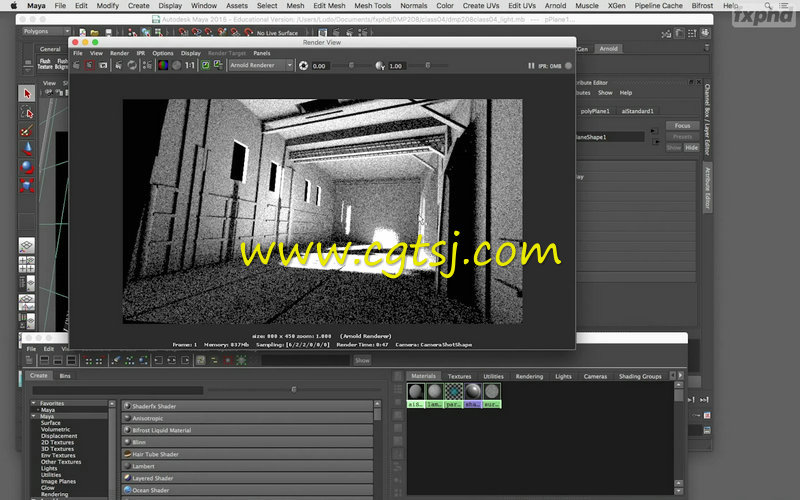Choose the Scale tool cube icon in toolbox

[27, 185]
